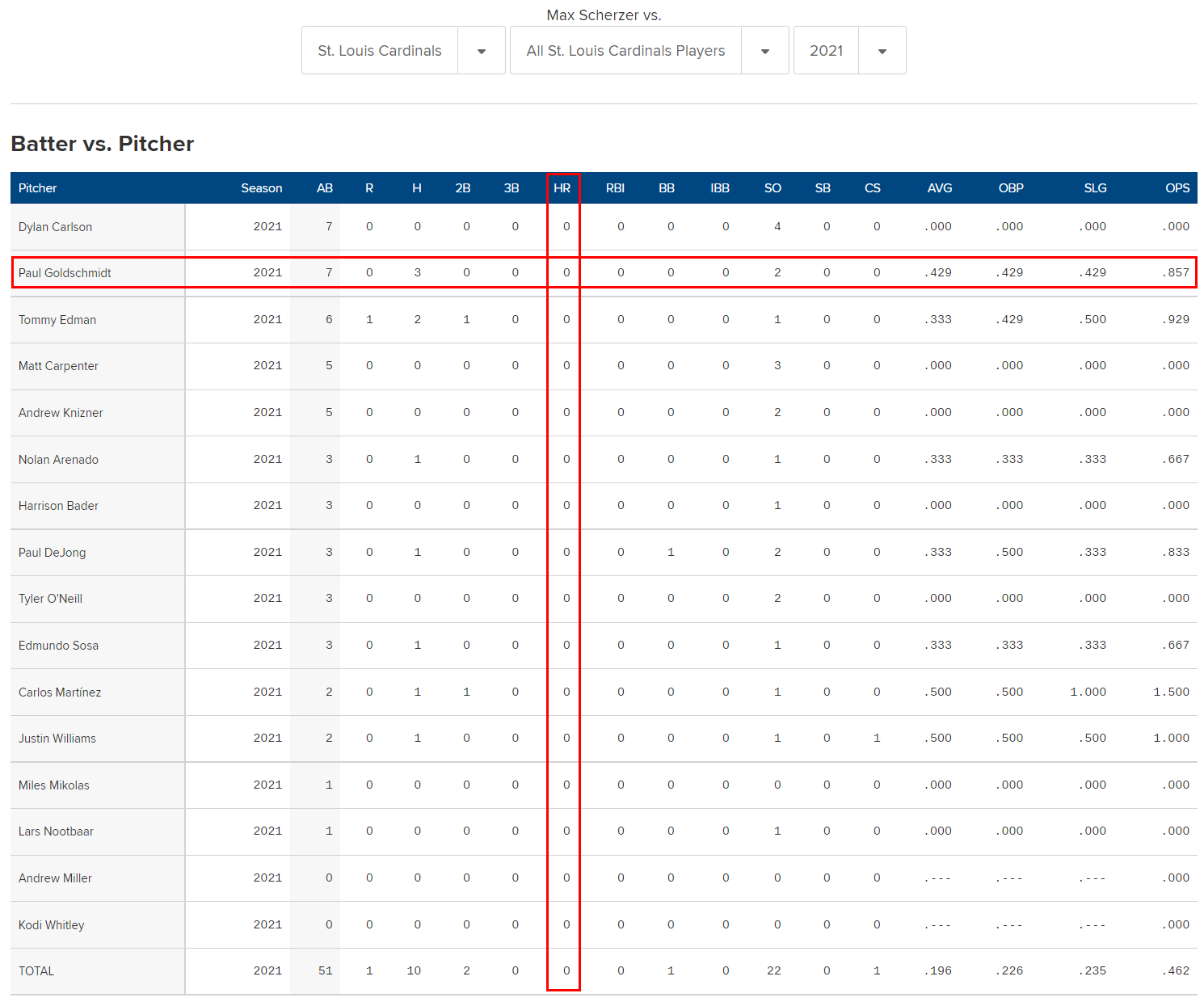Open Justin Williams's player link

pos(57,739)
